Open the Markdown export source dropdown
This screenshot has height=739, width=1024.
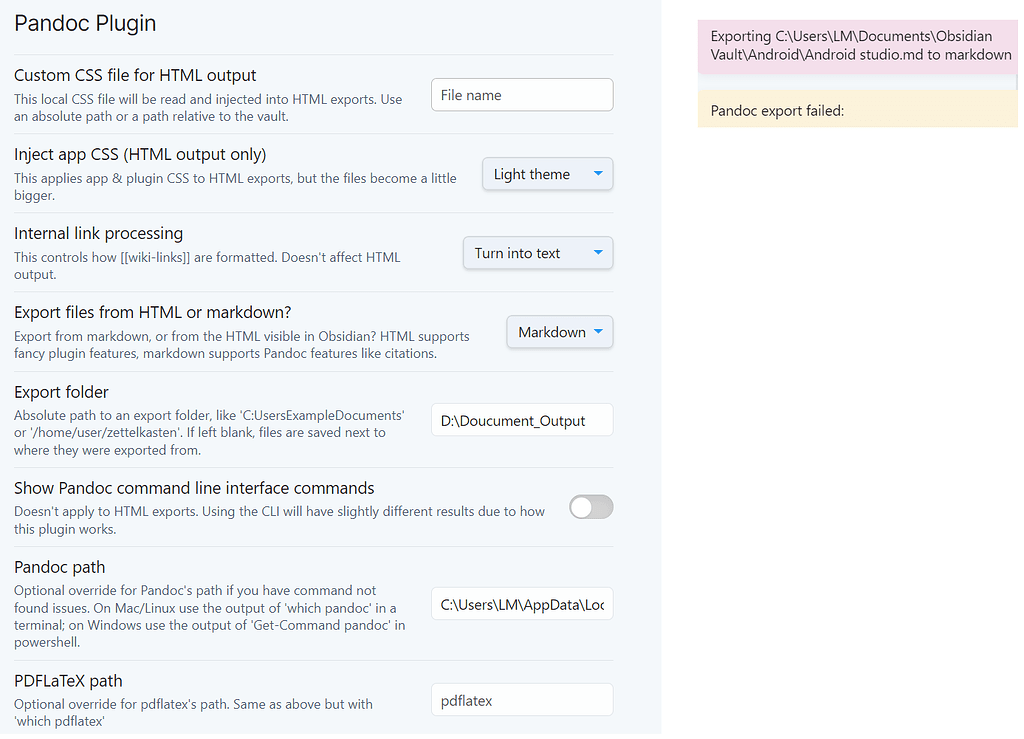pyautogui.click(x=559, y=332)
